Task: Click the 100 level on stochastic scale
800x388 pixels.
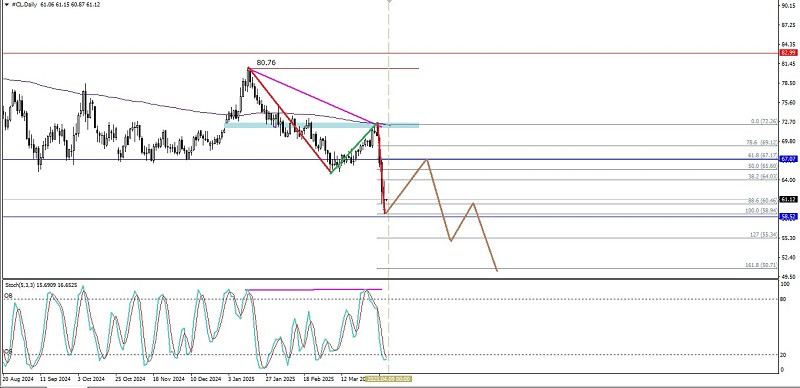Action: pos(786,283)
